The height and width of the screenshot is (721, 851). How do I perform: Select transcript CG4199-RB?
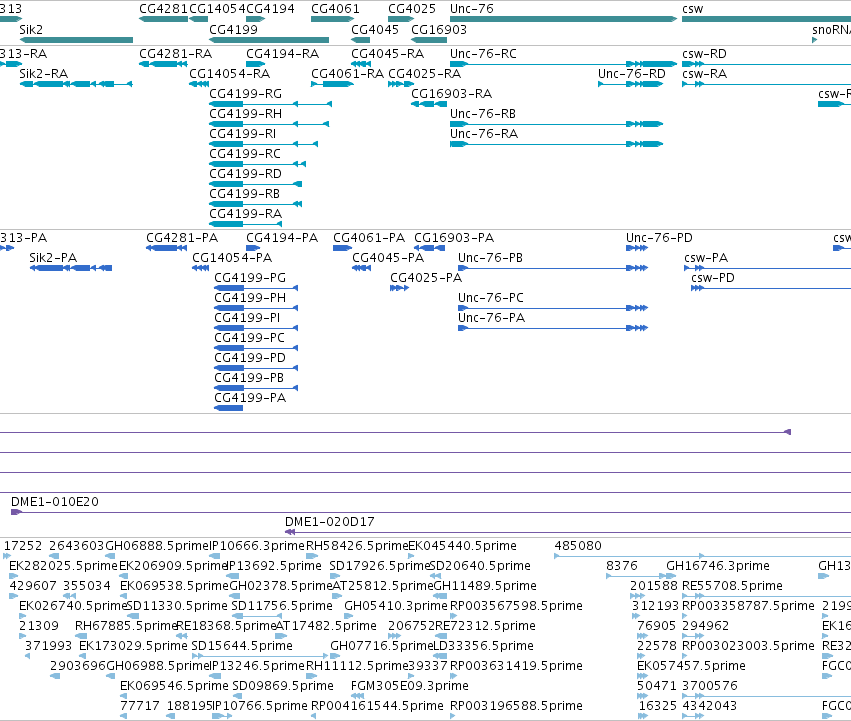click(x=256, y=204)
